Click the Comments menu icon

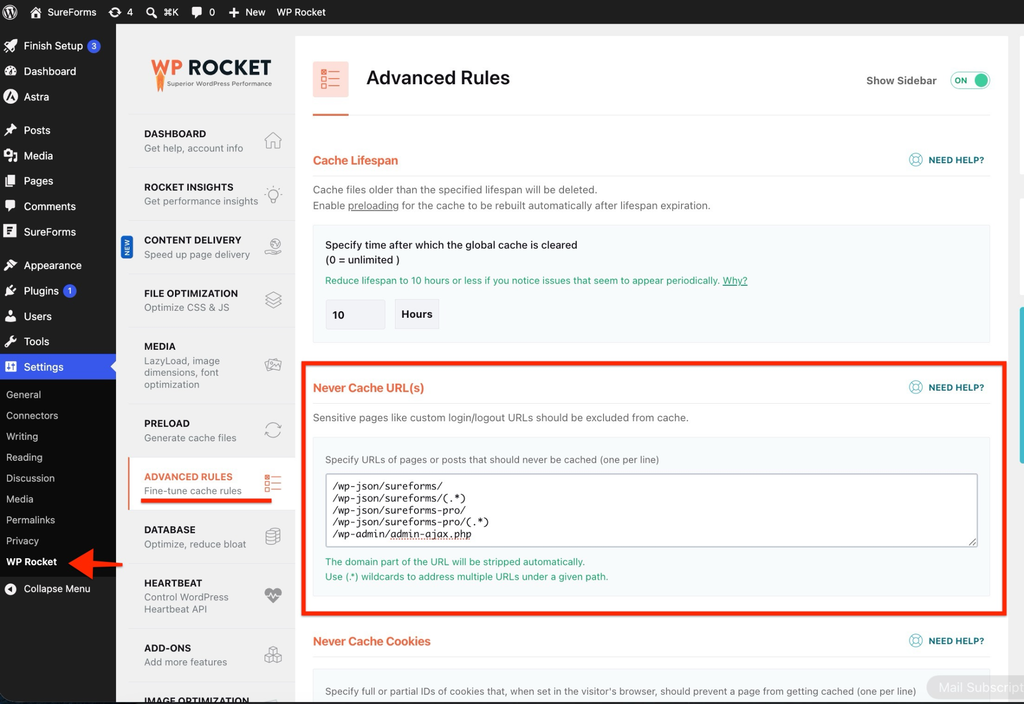pyautogui.click(x=10, y=206)
